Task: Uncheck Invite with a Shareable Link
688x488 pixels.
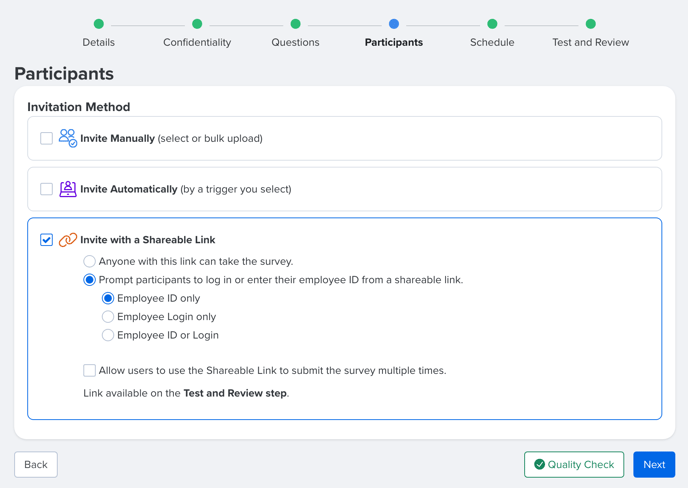Action: pos(47,240)
